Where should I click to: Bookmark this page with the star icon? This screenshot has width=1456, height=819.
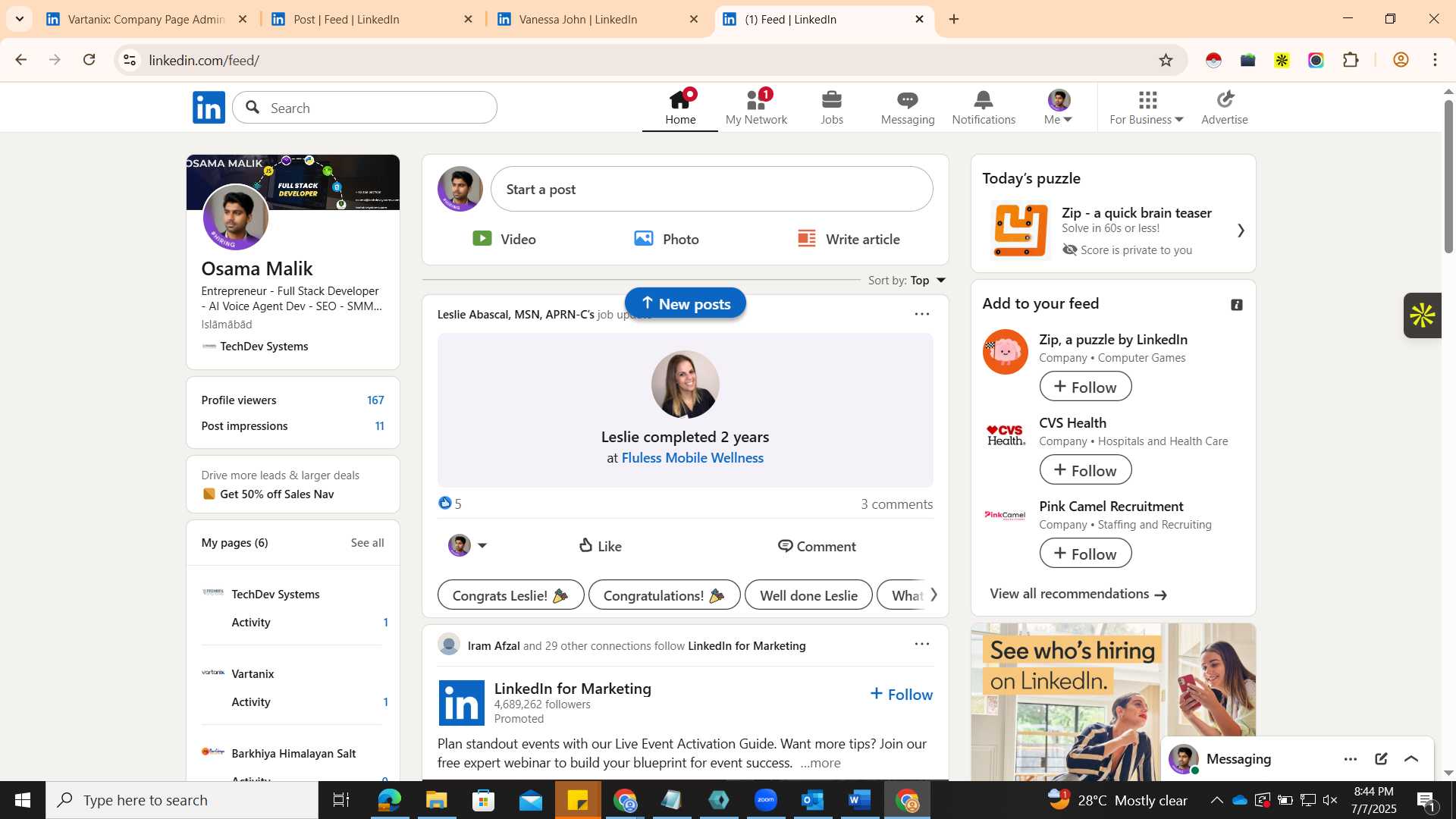(x=1166, y=60)
